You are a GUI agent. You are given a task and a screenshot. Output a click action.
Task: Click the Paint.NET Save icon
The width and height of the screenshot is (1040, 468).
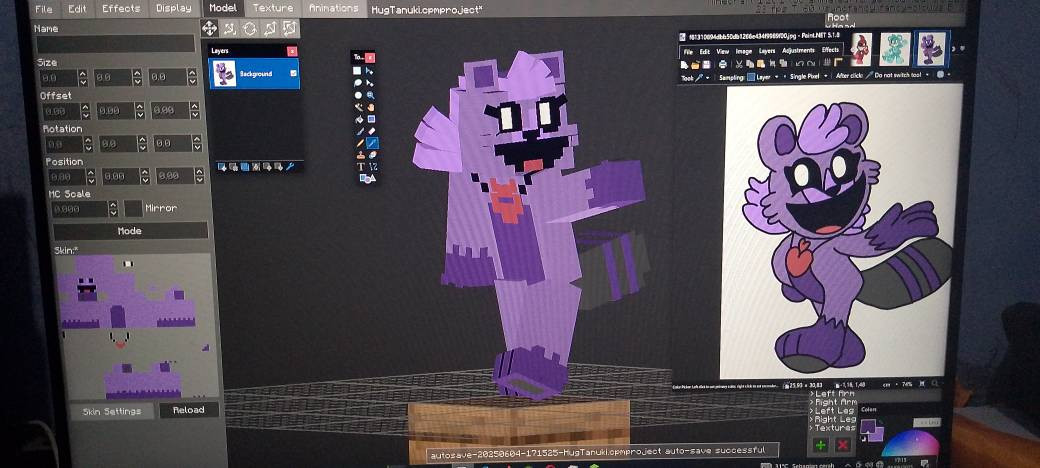706,65
